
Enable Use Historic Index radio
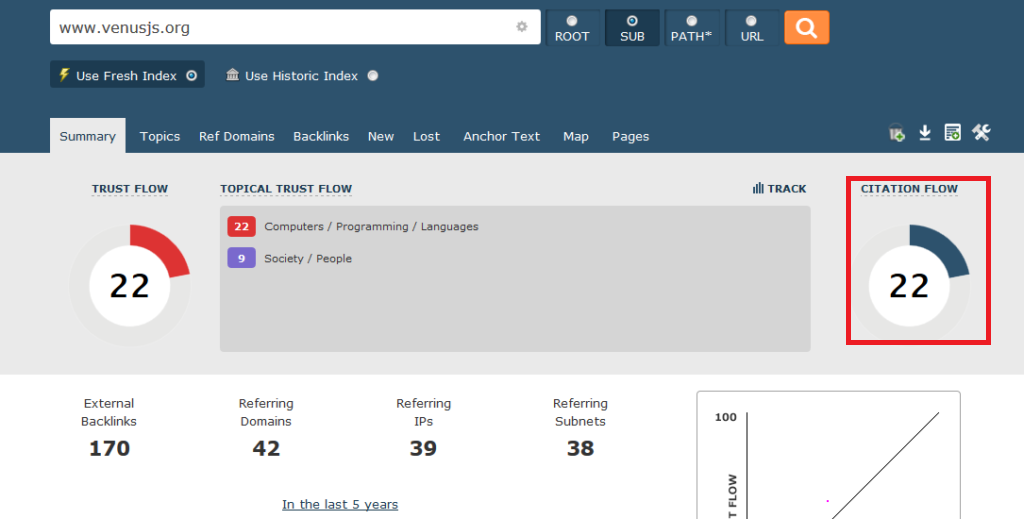373,76
